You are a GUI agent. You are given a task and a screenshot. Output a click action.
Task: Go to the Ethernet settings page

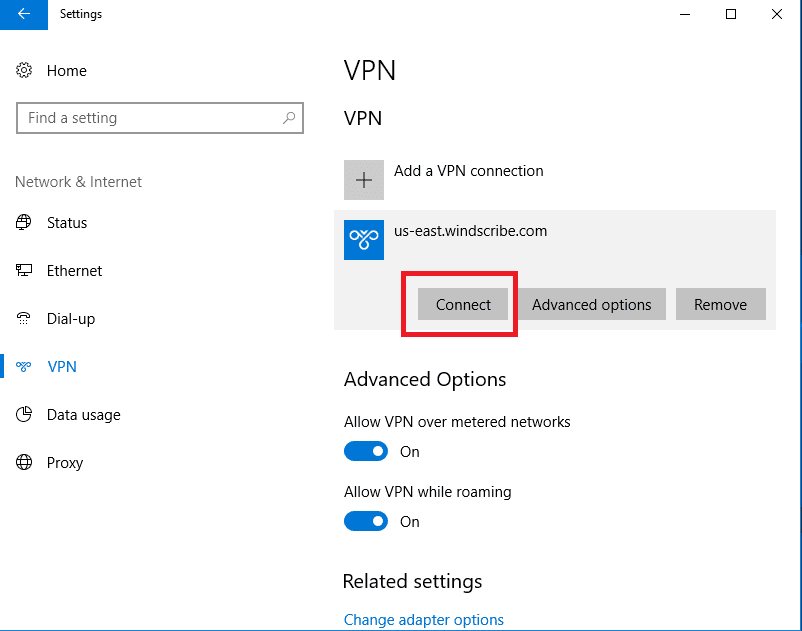tap(74, 271)
